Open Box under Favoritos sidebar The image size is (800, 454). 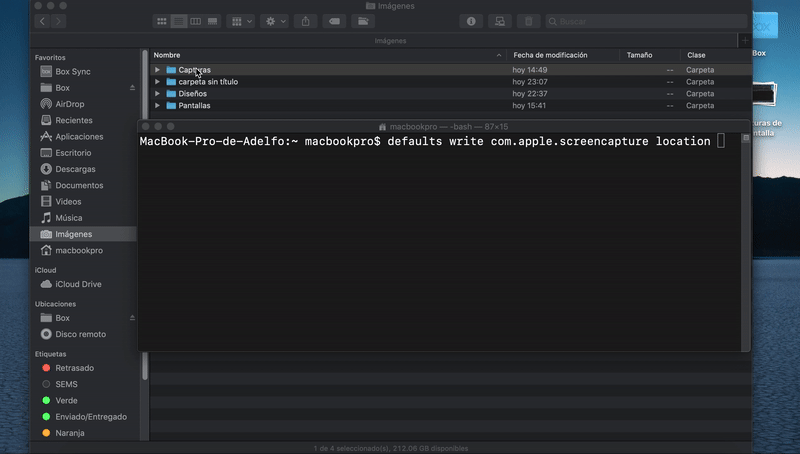pos(62,88)
